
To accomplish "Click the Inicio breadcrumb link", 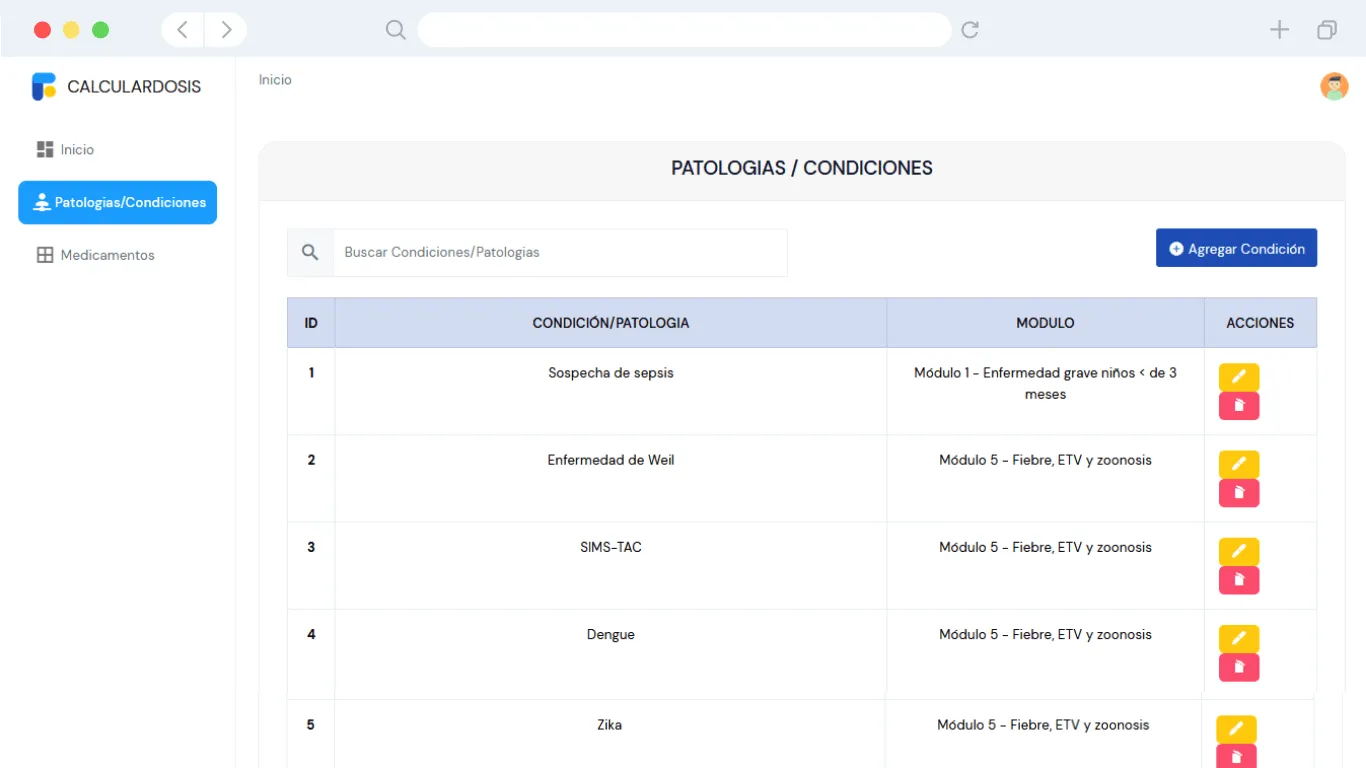I will tap(275, 80).
